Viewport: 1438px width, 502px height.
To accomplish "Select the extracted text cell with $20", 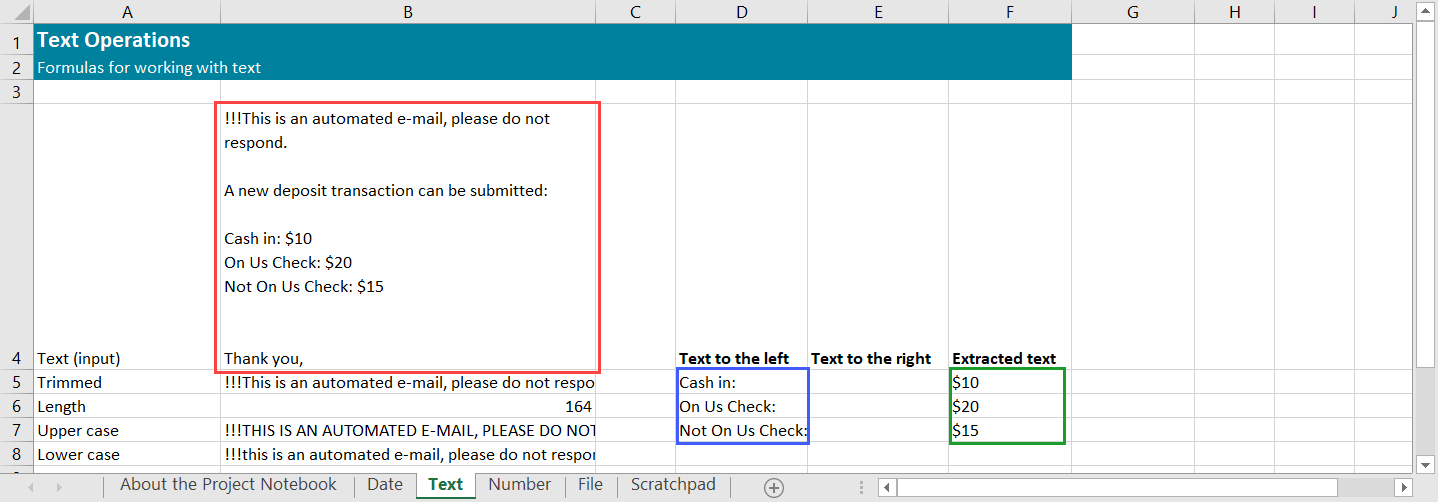I will [x=1008, y=407].
